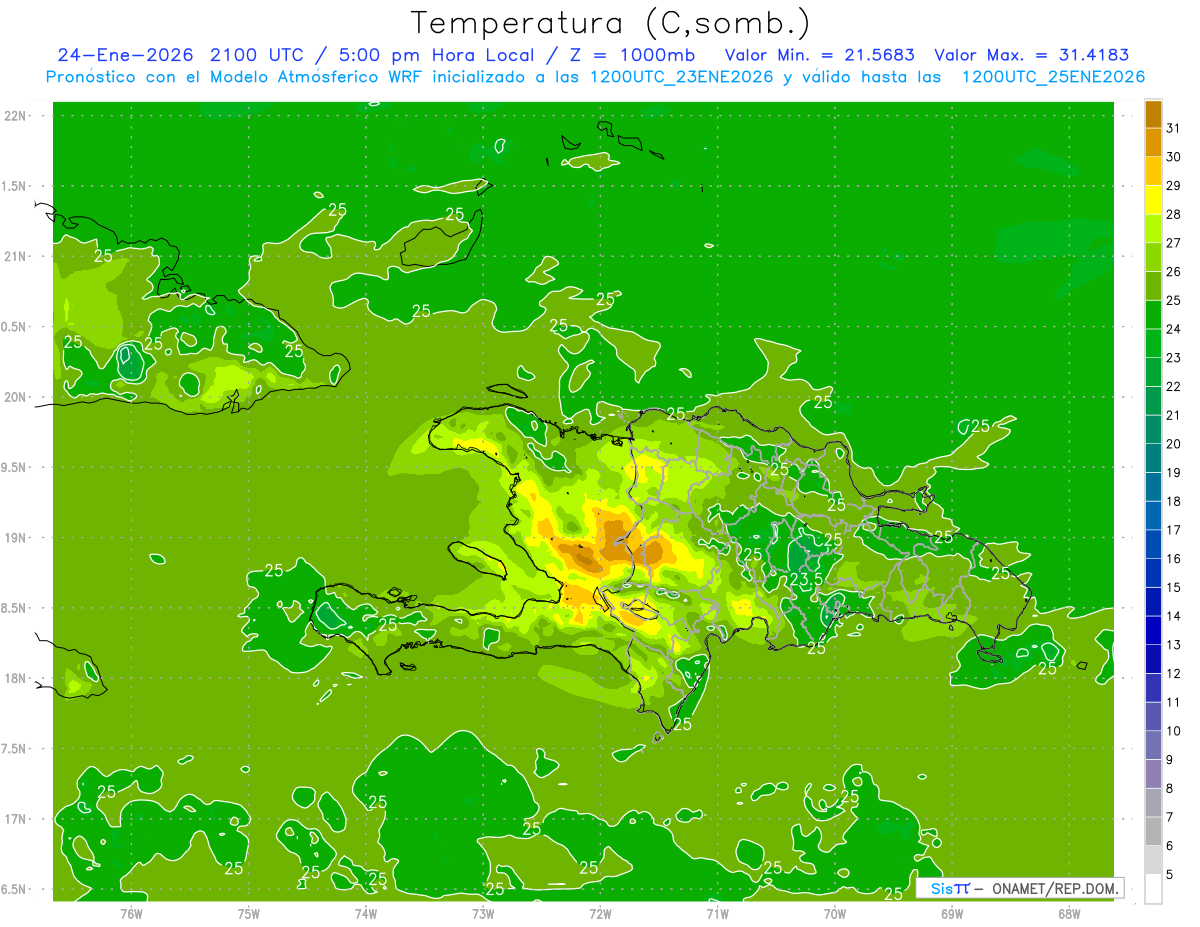
Task: Click legend value 10 on the colorbar
Action: [1173, 731]
